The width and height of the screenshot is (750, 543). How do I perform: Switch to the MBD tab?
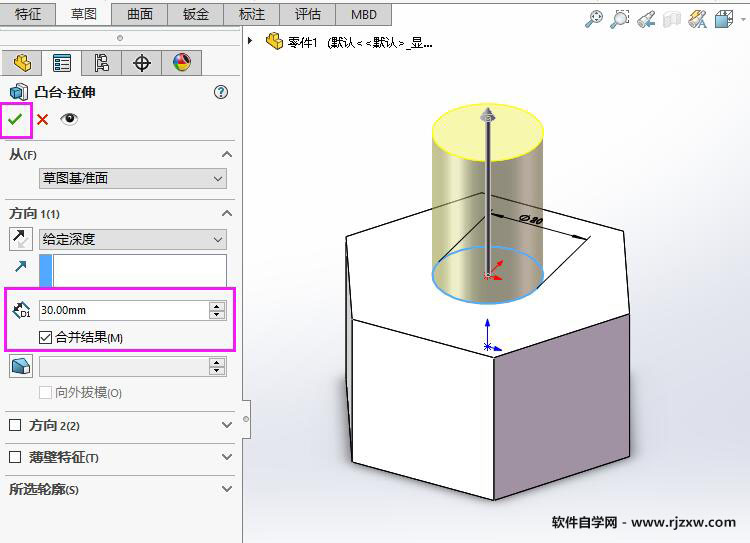click(364, 14)
